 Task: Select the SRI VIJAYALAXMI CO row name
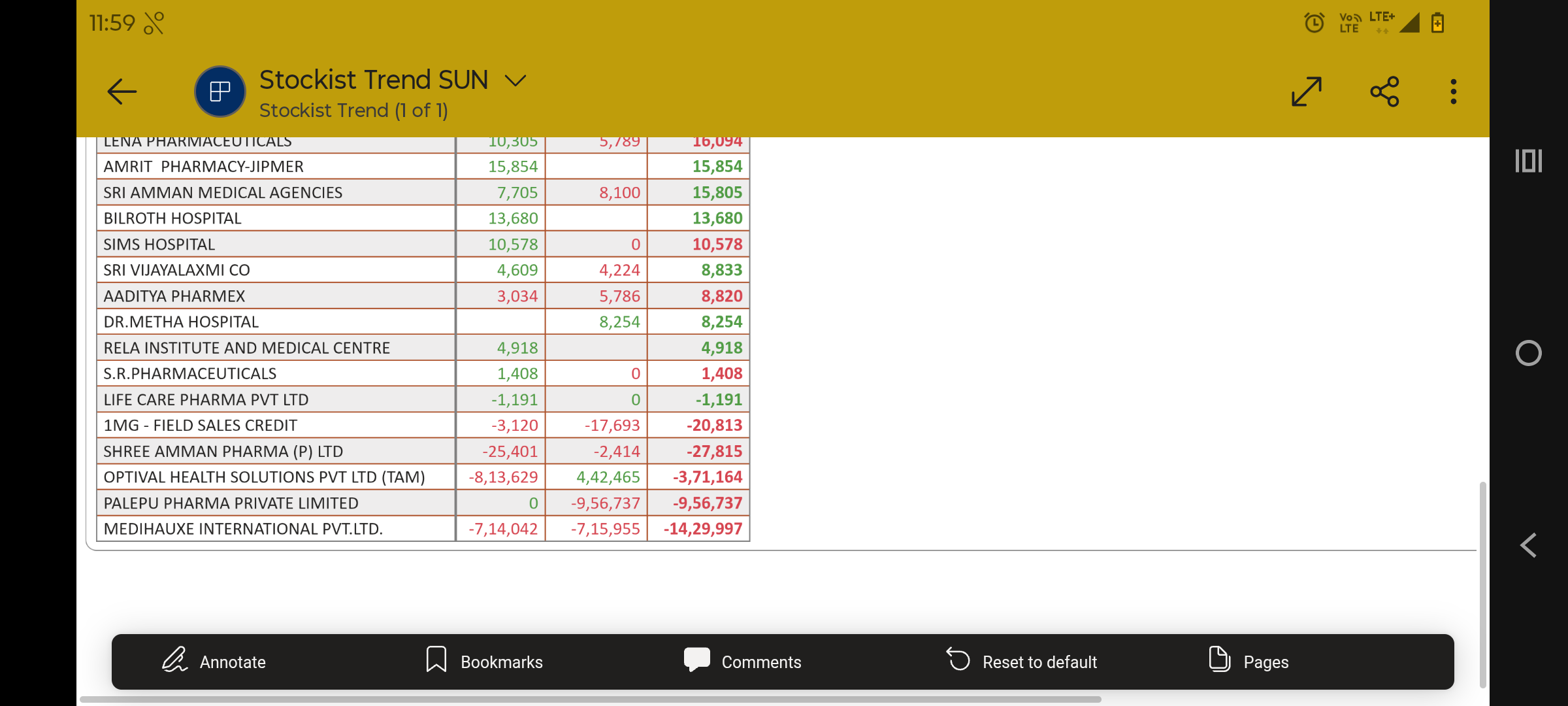(176, 270)
